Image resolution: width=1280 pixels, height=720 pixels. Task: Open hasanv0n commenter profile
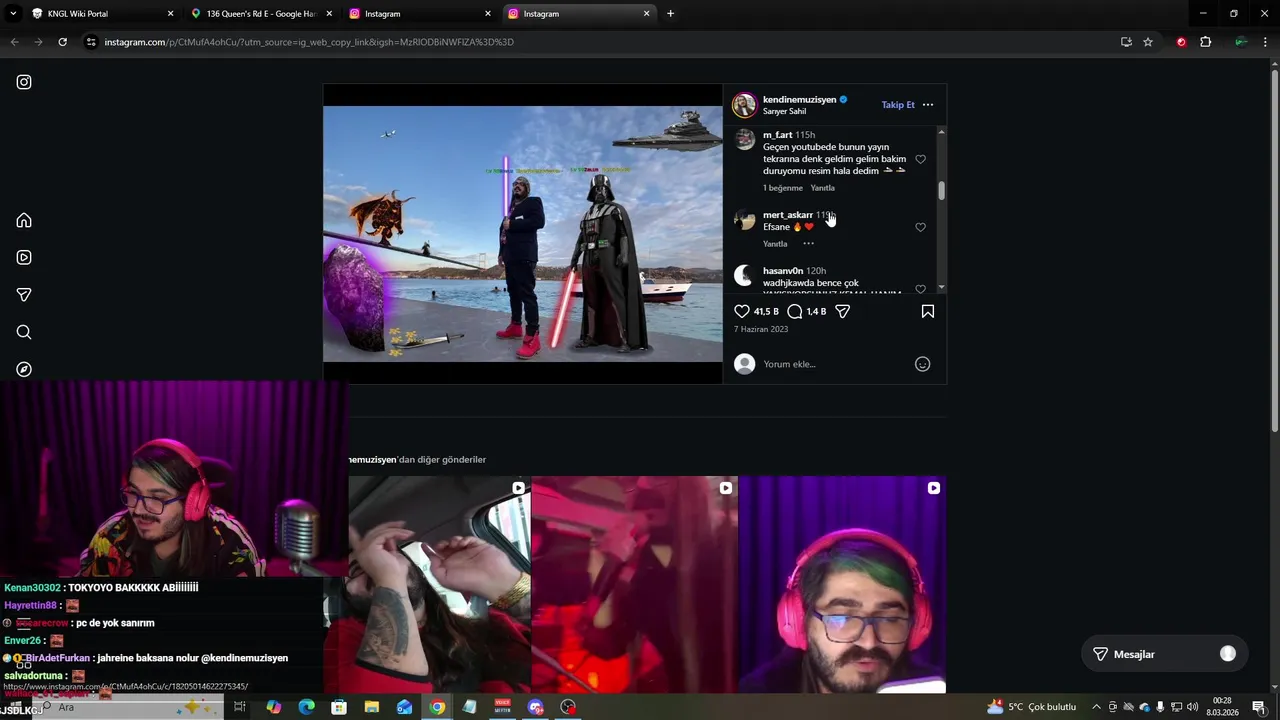point(783,271)
